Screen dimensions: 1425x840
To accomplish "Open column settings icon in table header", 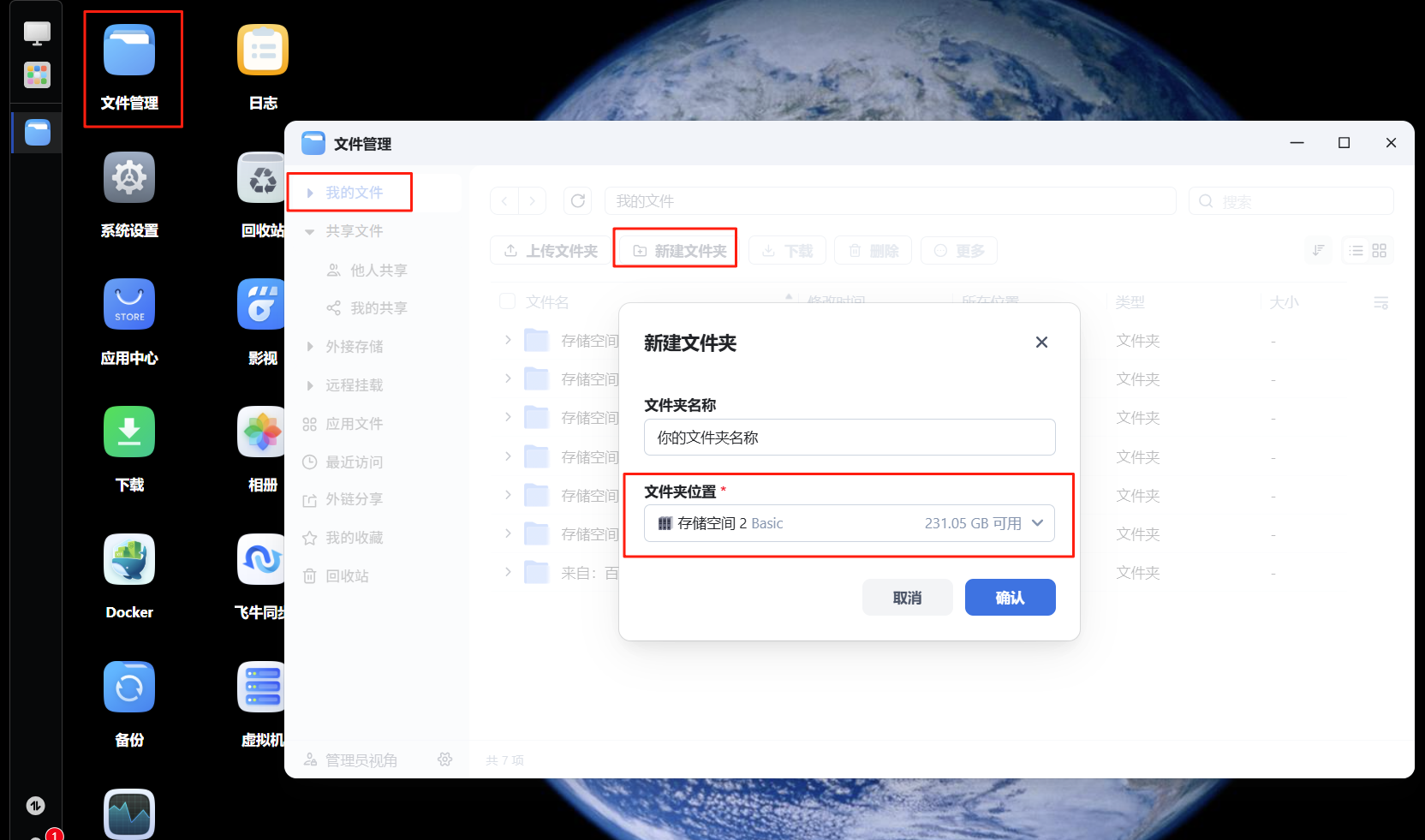I will point(1380,303).
